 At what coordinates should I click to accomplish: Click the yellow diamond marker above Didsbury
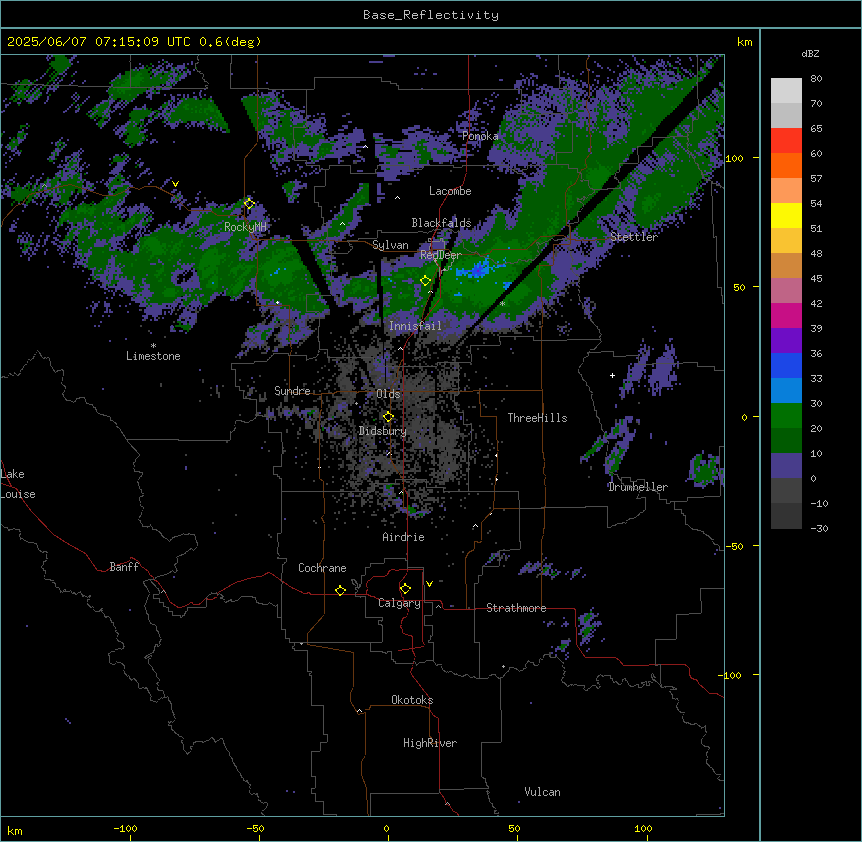[x=388, y=417]
